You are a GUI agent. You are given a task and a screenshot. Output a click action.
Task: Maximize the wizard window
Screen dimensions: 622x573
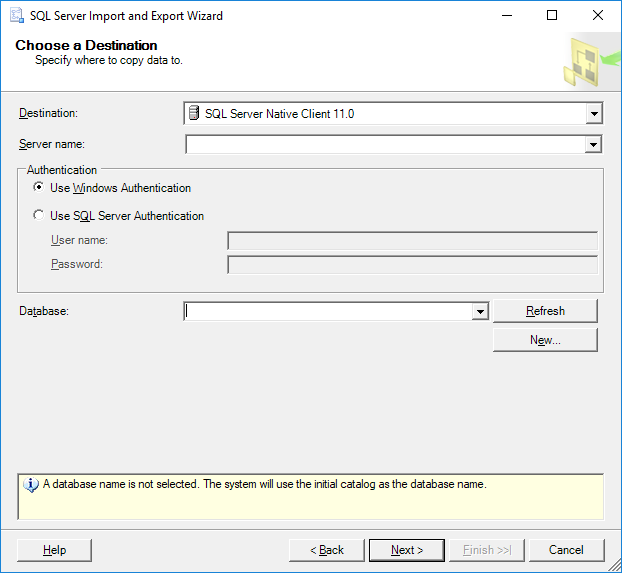click(552, 15)
